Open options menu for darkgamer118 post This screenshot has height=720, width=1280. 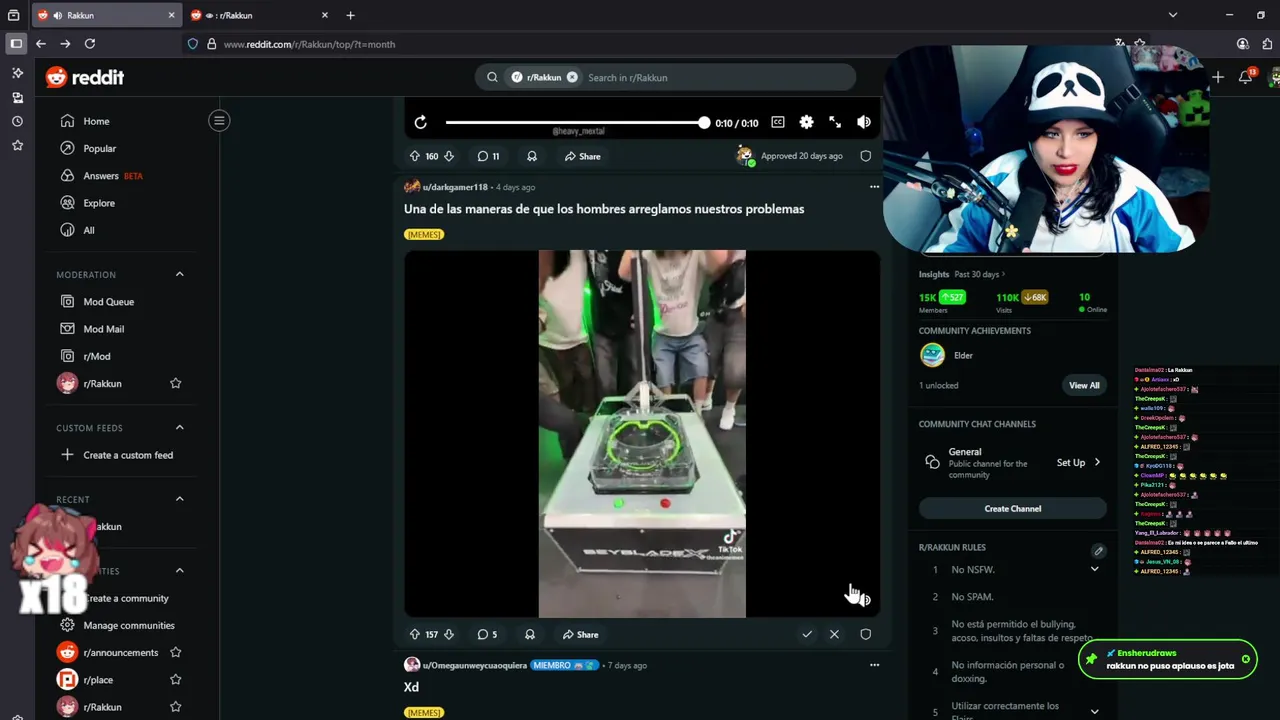[x=874, y=187]
